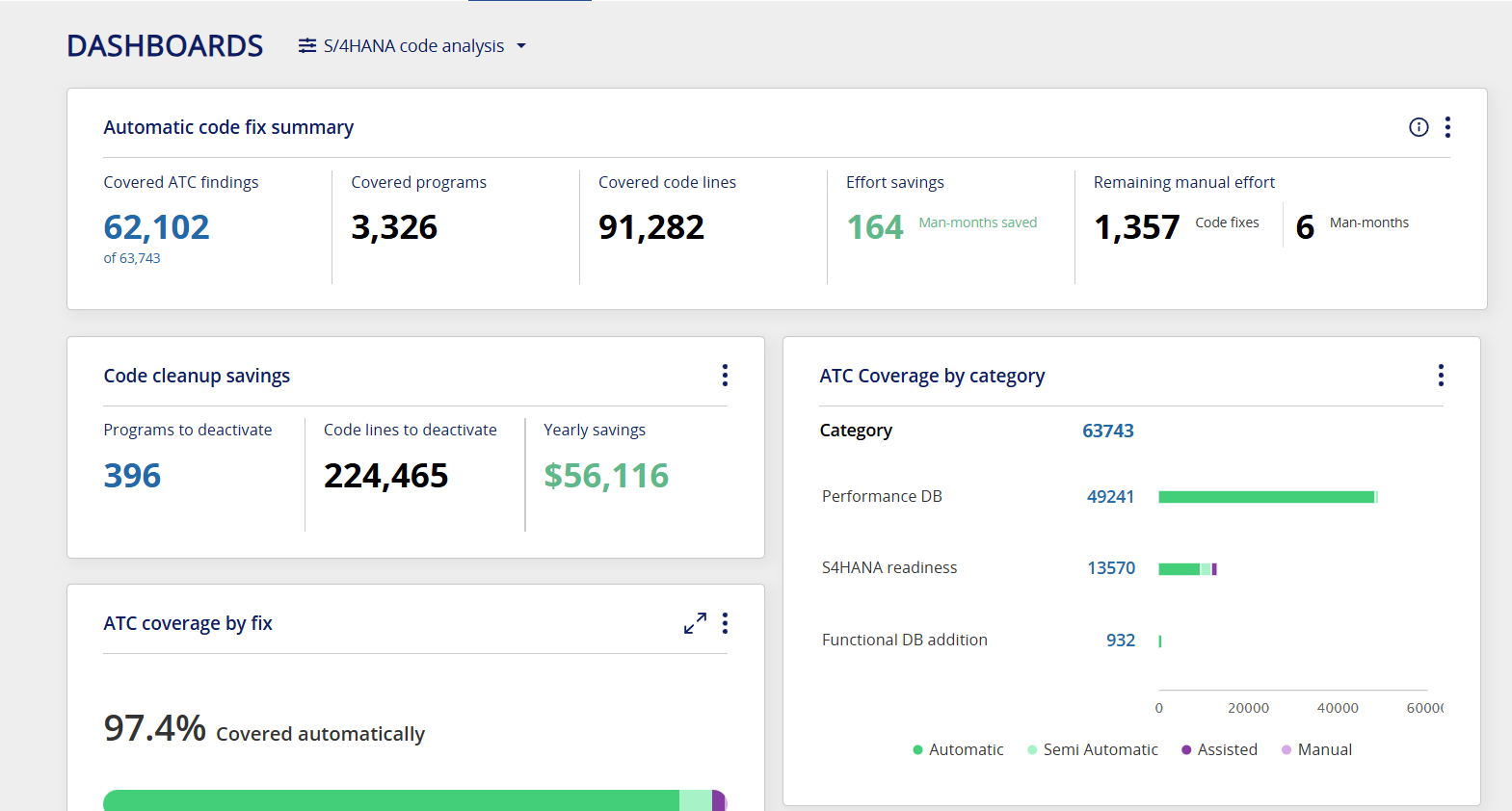Screen dimensions: 1512x811
Task: Click the 62,102 covered ATC findings link
Action: pyautogui.click(x=156, y=227)
